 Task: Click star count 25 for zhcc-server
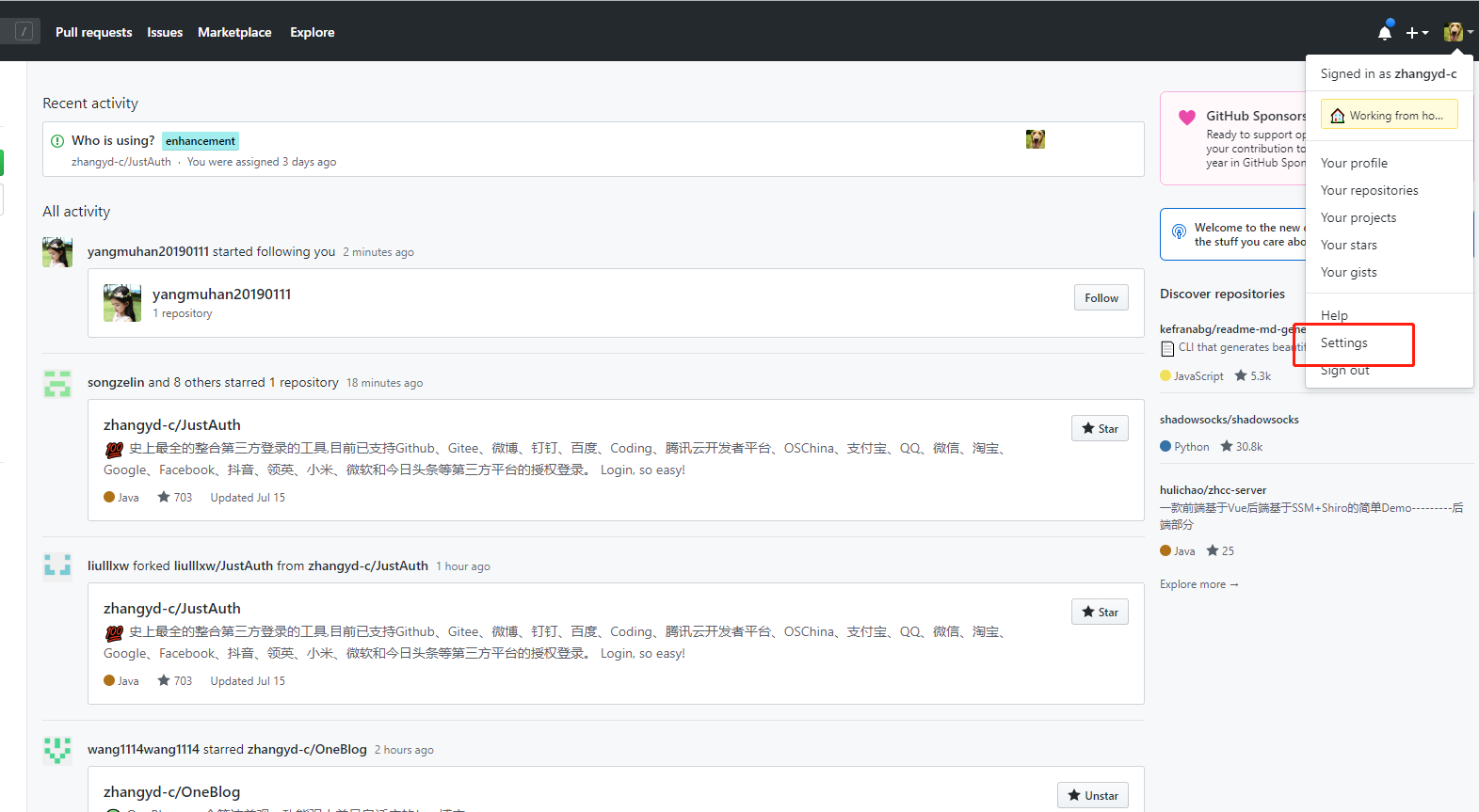1220,550
